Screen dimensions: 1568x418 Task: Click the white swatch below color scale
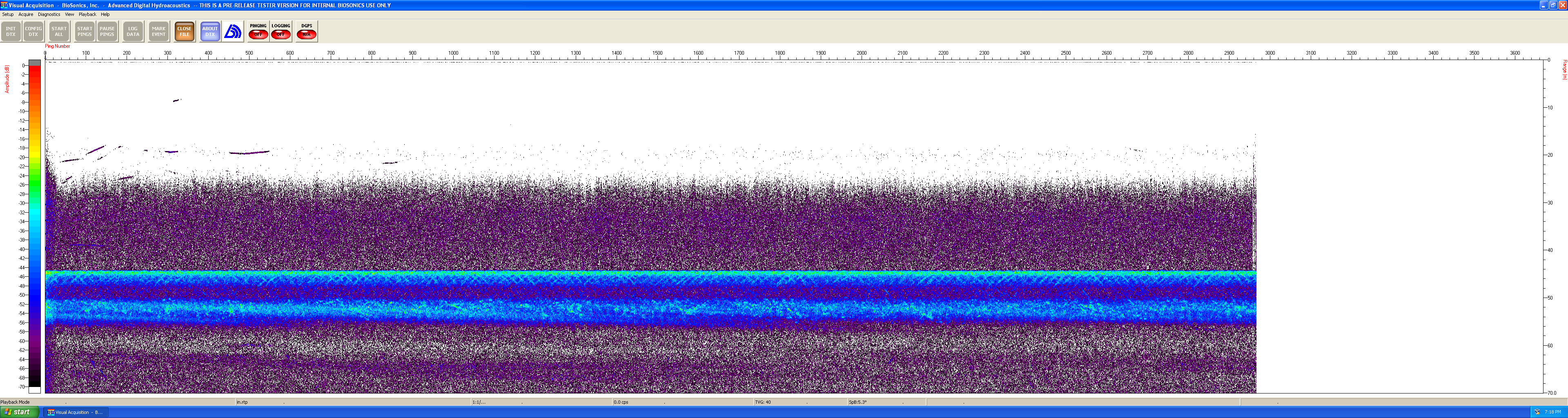35,390
